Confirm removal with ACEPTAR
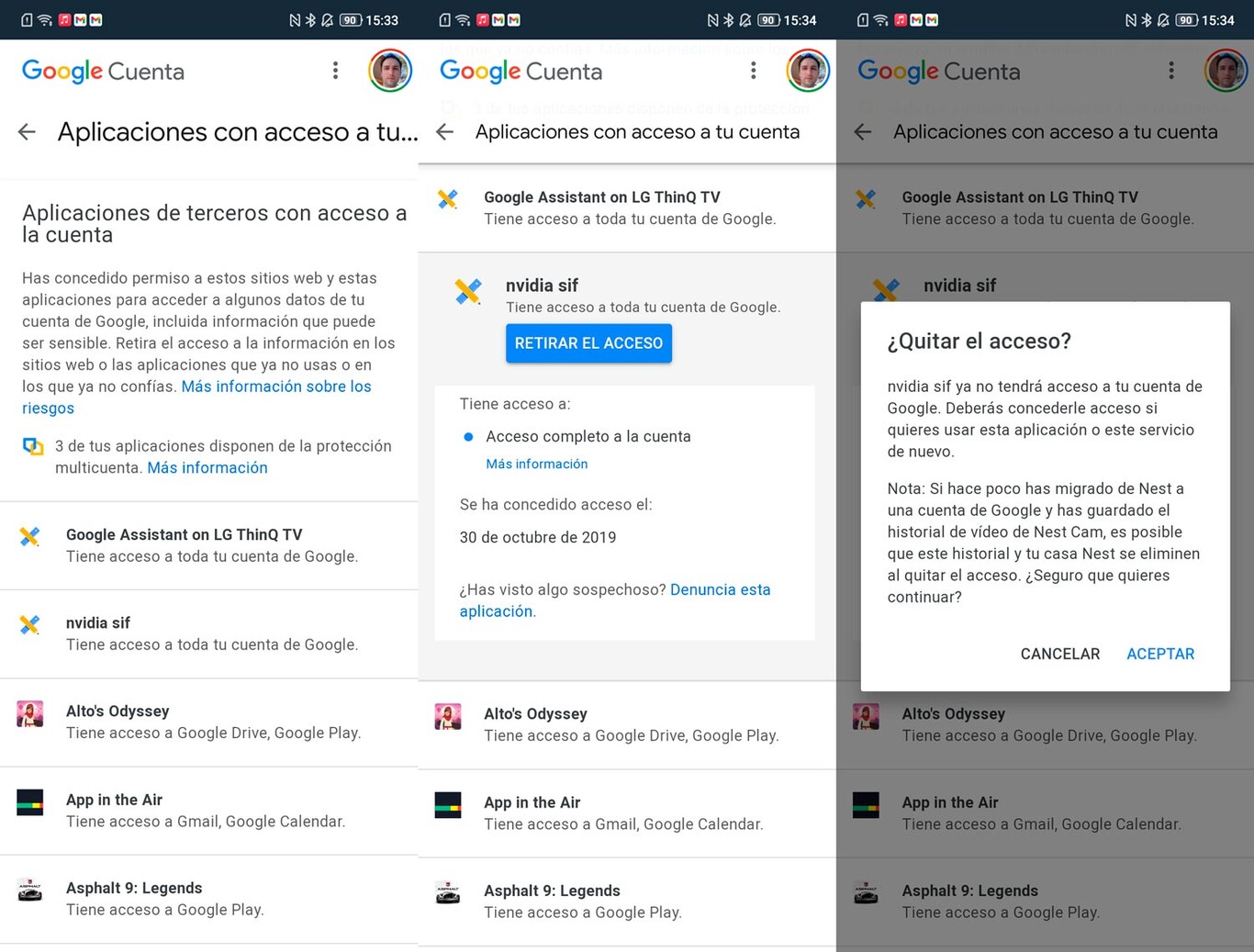 pyautogui.click(x=1160, y=654)
